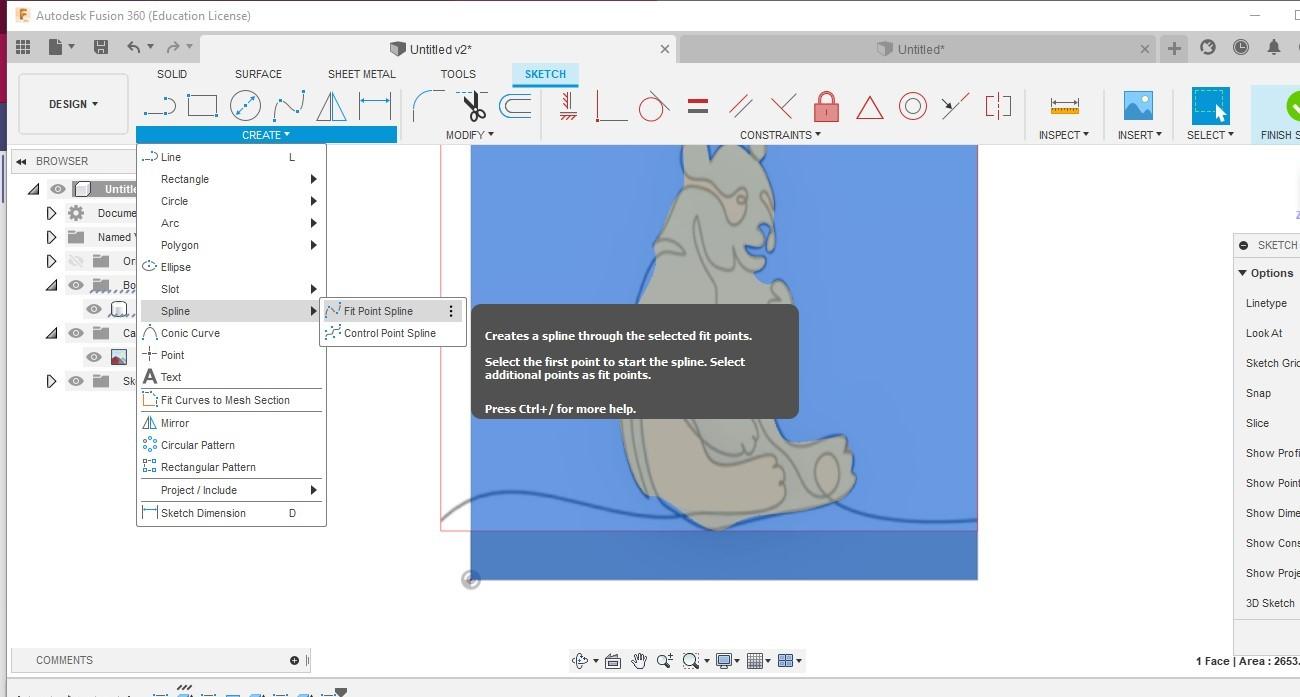1300x697 pixels.
Task: Click the Insert image icon
Action: (1138, 105)
